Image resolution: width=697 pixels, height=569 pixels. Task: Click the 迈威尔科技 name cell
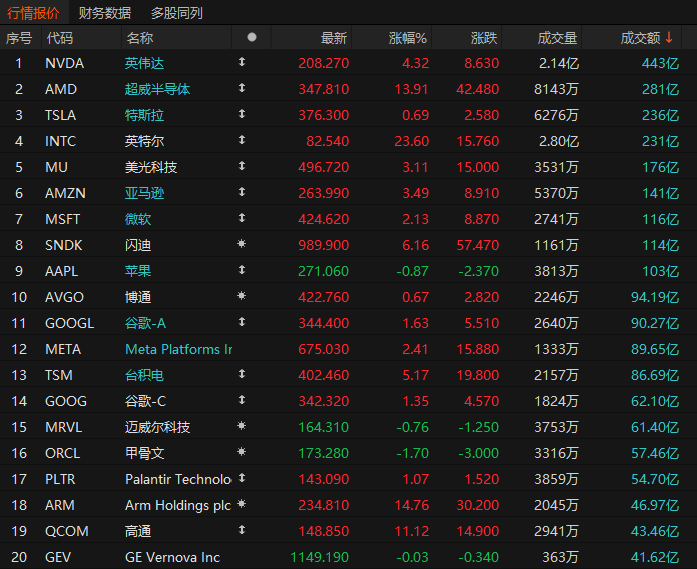(x=157, y=427)
